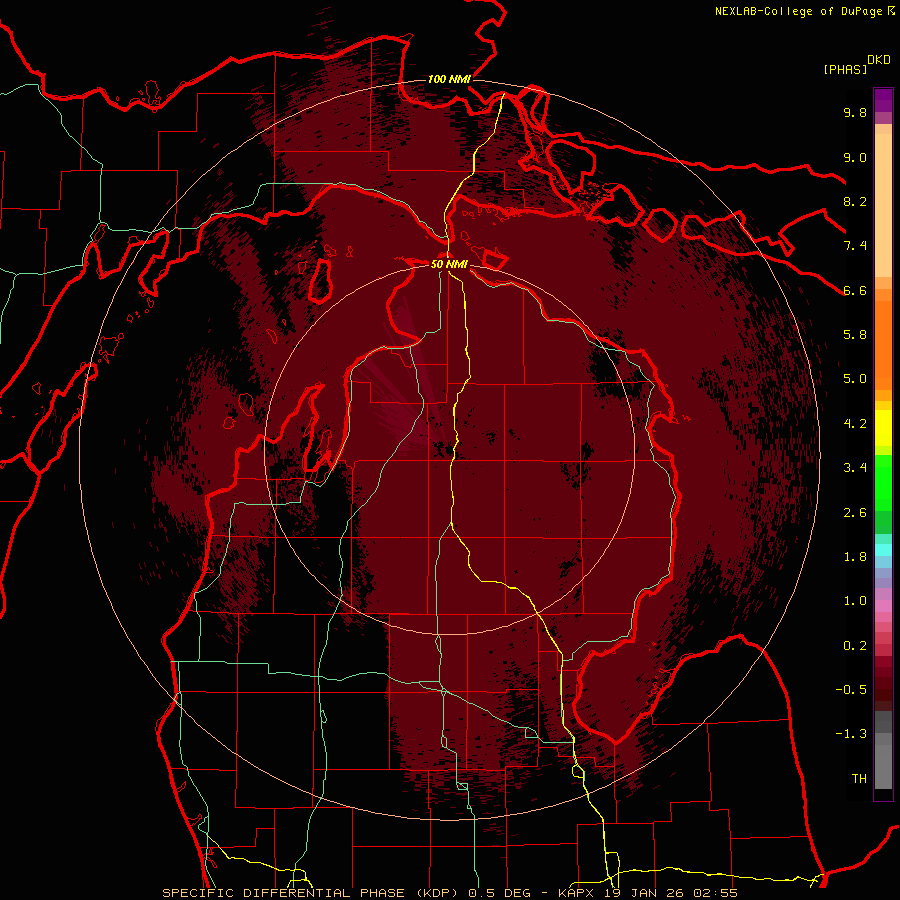This screenshot has width=900, height=900.
Task: Pick the pink segment of the color bar
Action: click(x=883, y=606)
